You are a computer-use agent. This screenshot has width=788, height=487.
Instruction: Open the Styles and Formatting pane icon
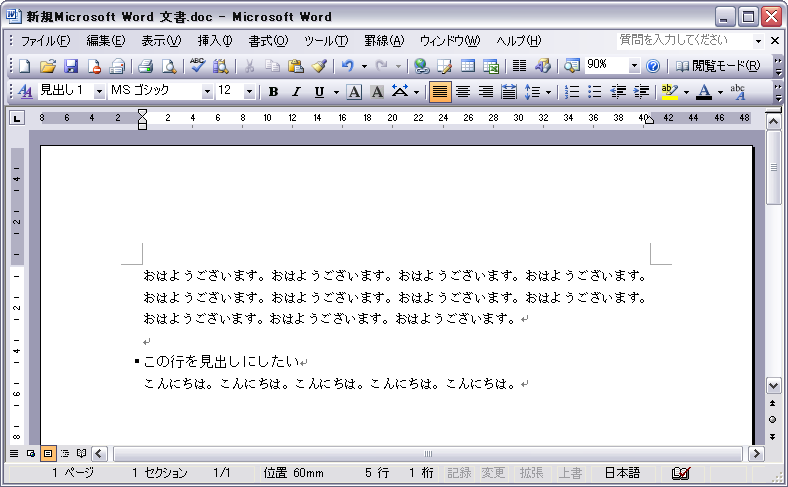pyautogui.click(x=26, y=92)
